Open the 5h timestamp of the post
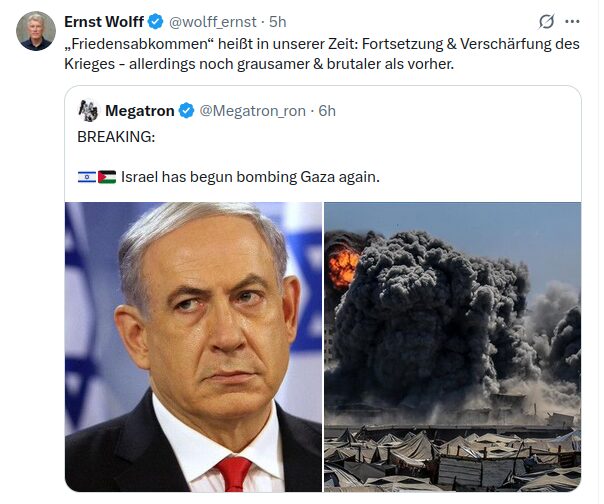This screenshot has width=604, height=504. point(277,22)
